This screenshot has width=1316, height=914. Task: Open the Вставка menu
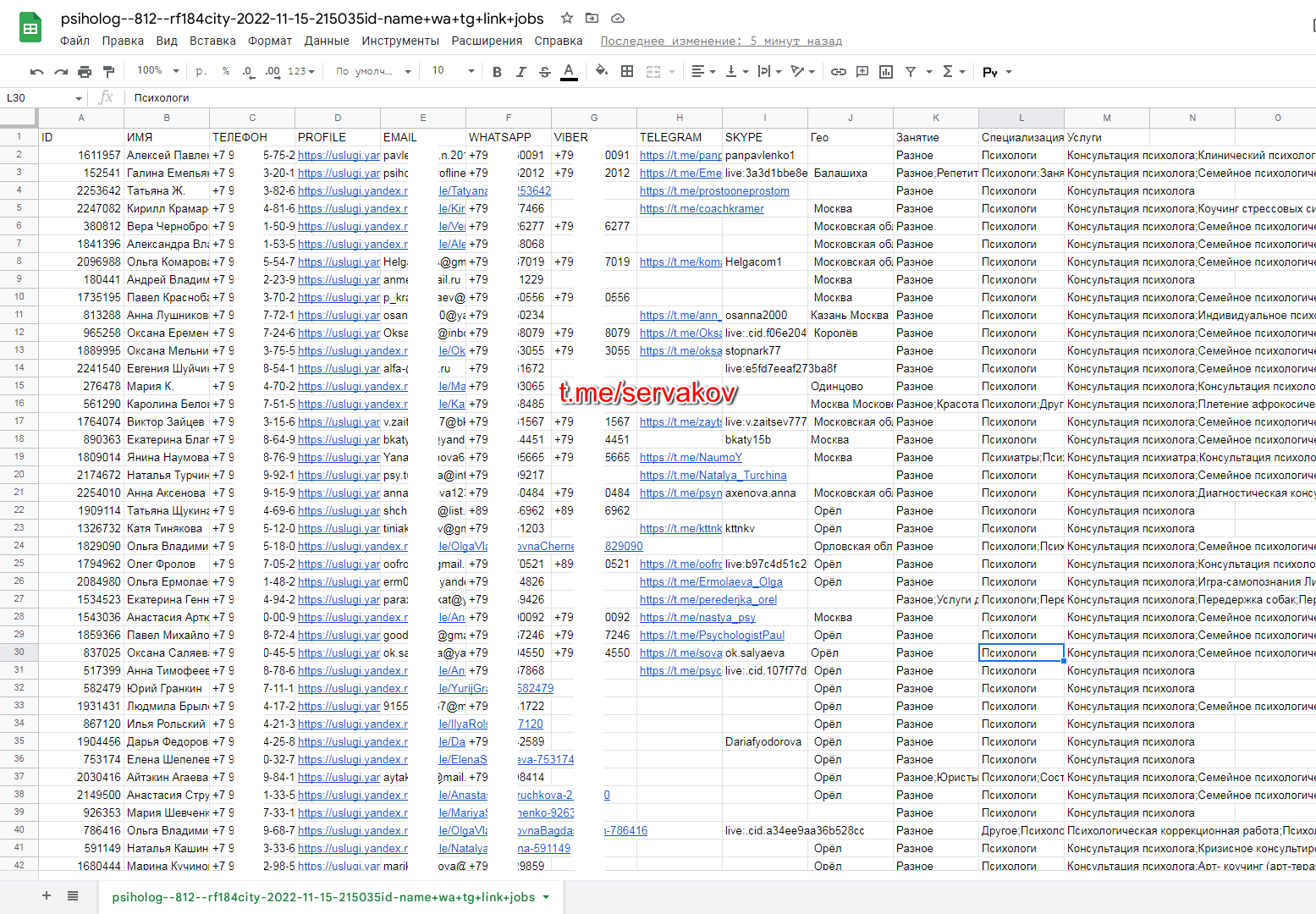click(x=212, y=41)
